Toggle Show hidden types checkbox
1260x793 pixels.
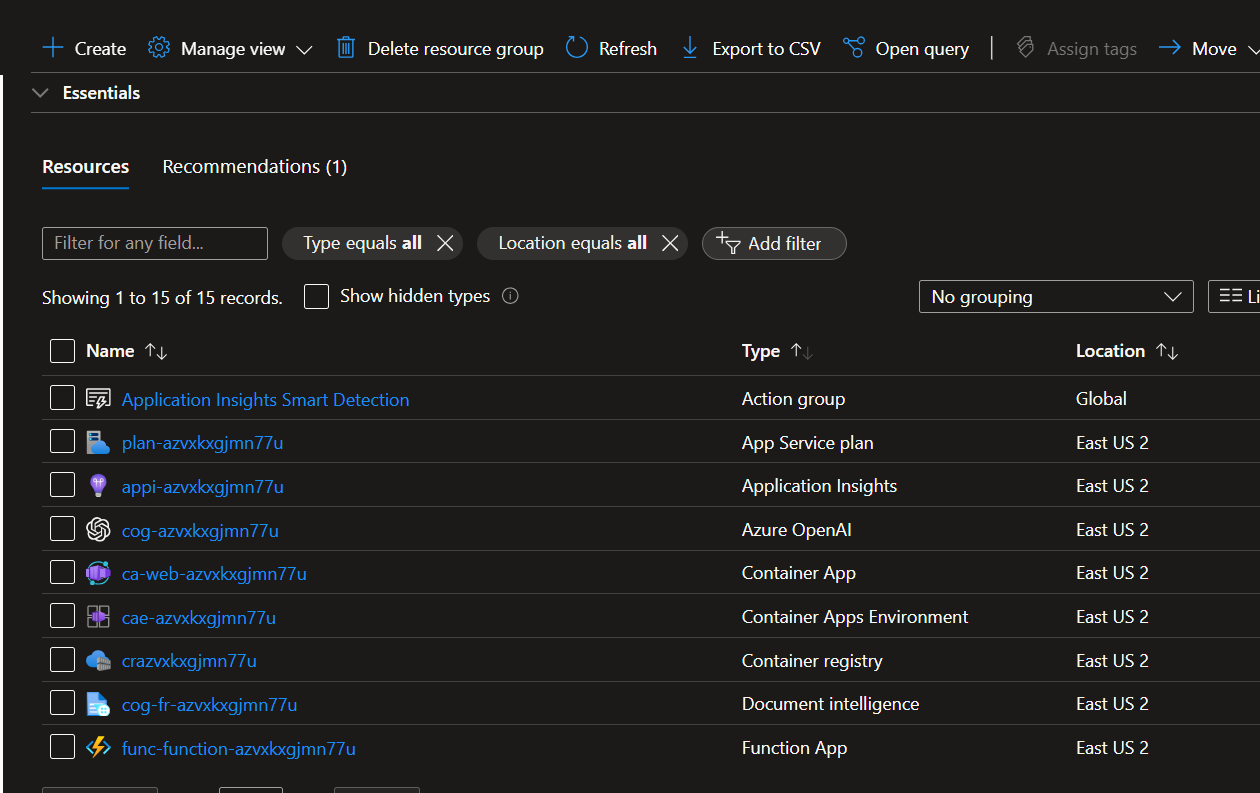[x=316, y=296]
